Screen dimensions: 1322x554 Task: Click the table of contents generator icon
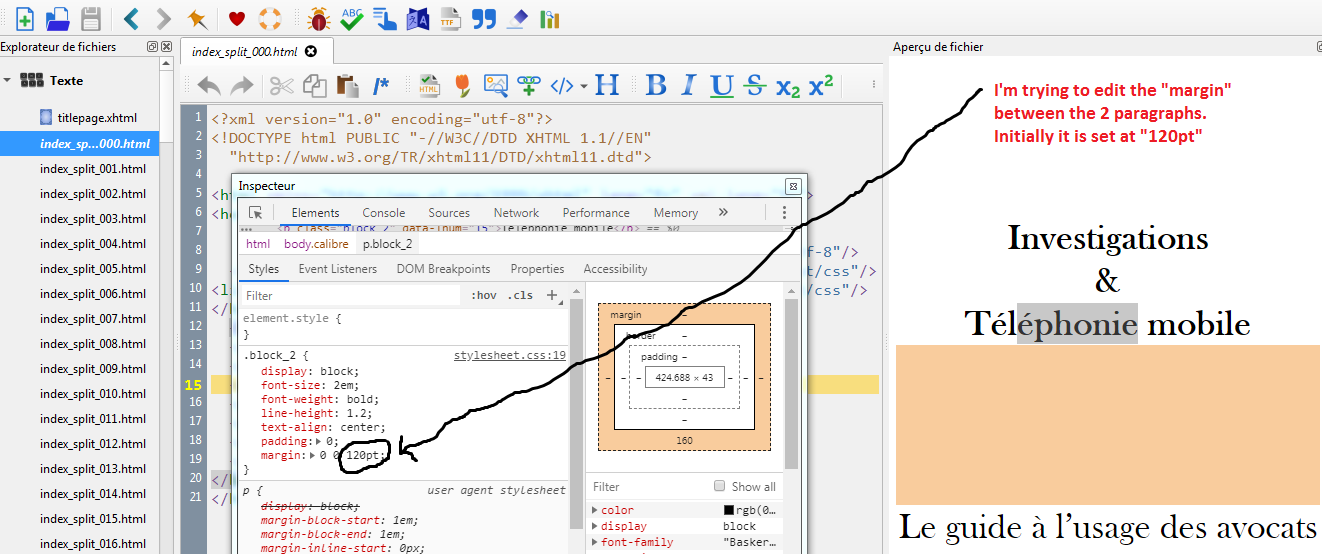point(385,18)
